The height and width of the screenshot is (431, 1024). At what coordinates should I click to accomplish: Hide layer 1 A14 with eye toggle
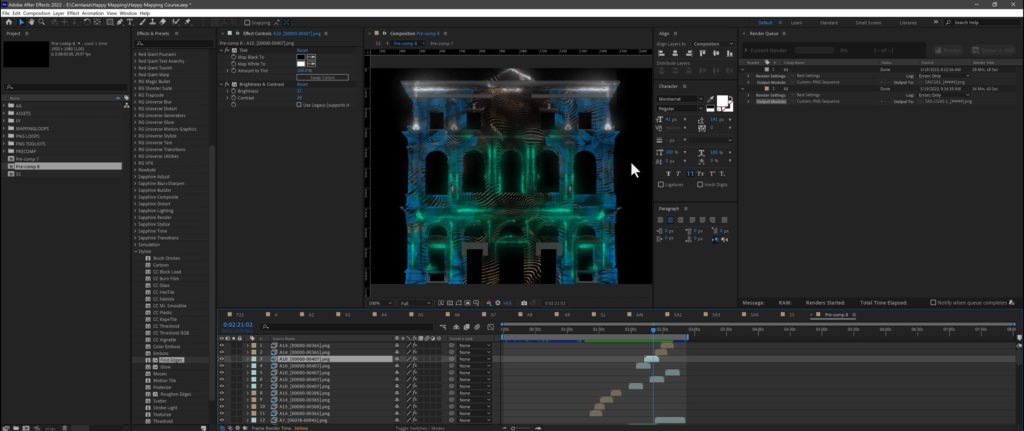pos(221,345)
